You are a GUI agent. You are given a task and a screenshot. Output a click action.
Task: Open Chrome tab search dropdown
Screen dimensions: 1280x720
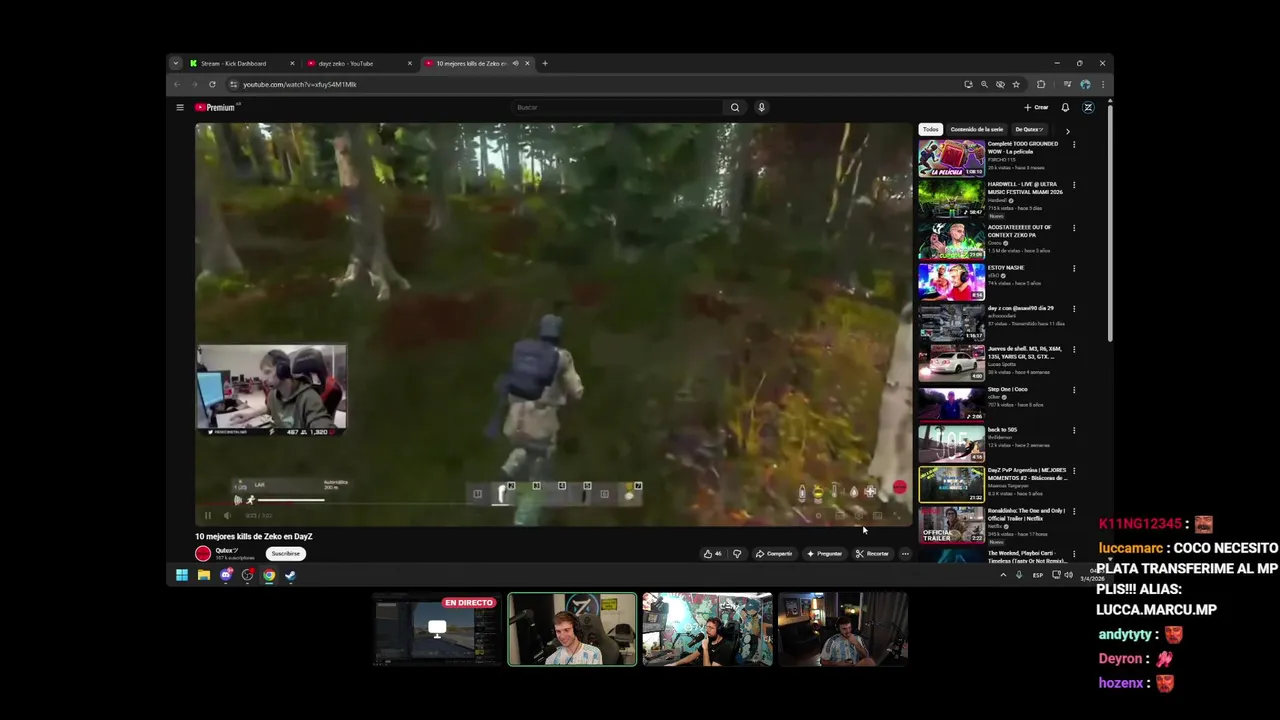[175, 63]
